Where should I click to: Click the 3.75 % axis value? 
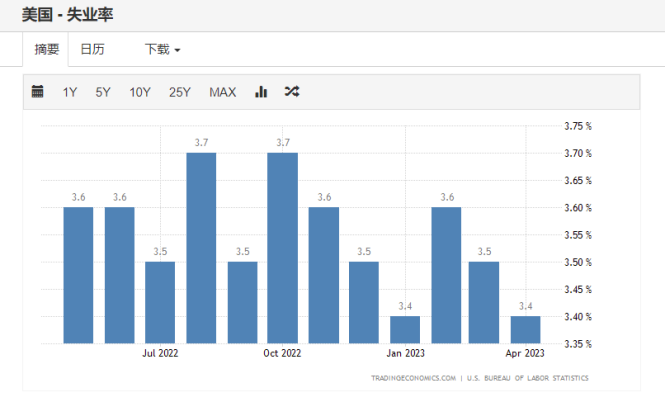(578, 126)
